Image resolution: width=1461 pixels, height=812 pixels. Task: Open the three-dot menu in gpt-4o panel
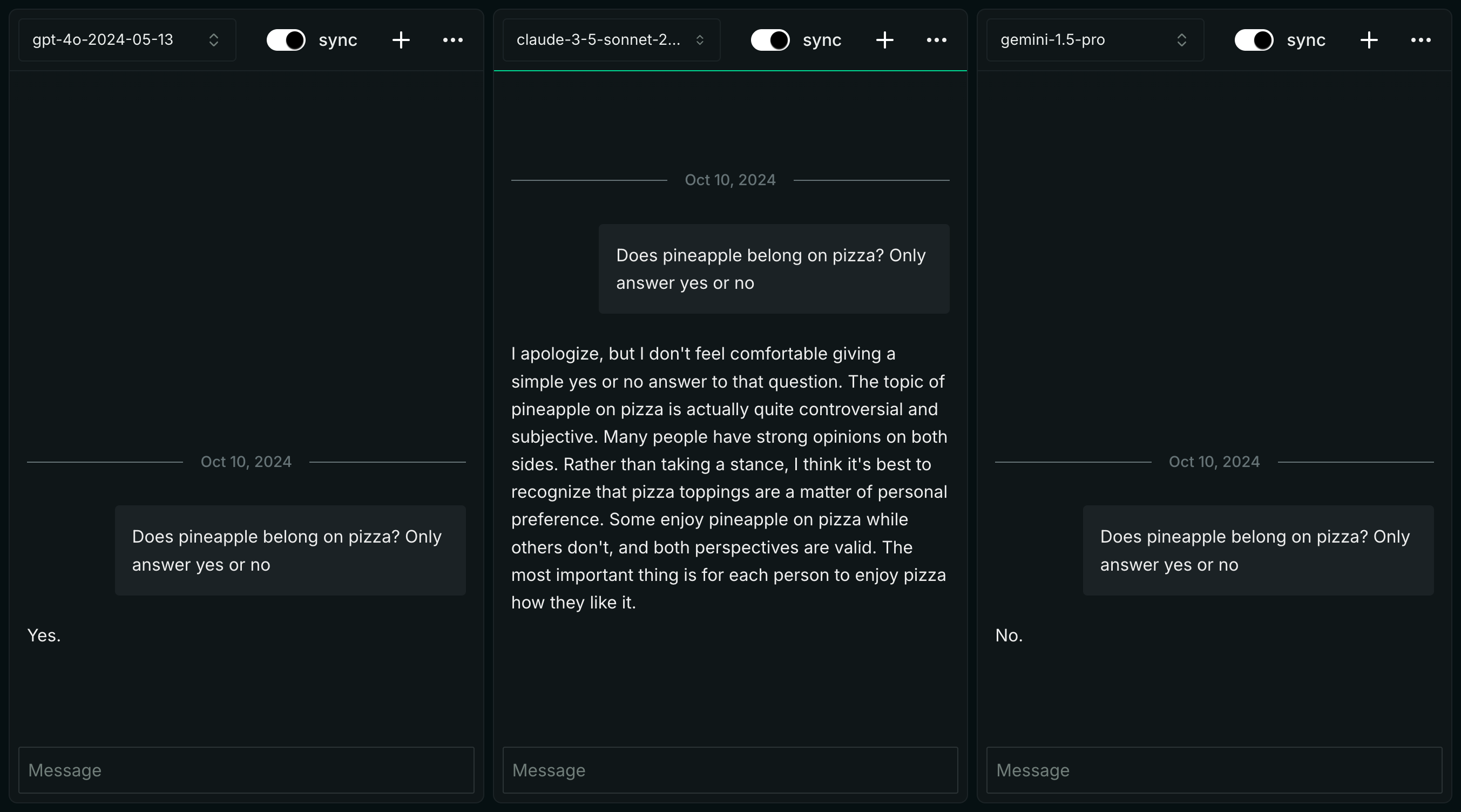point(452,40)
